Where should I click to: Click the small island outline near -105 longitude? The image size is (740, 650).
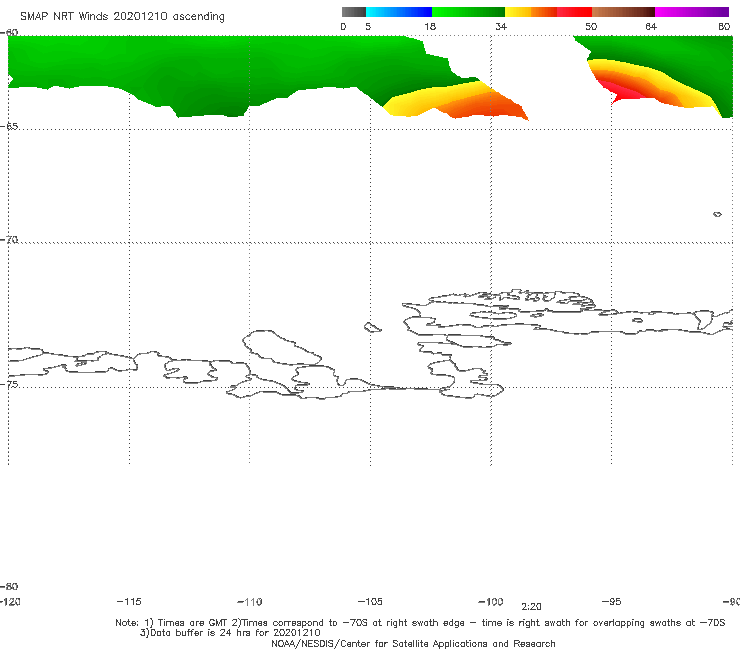(x=372, y=327)
